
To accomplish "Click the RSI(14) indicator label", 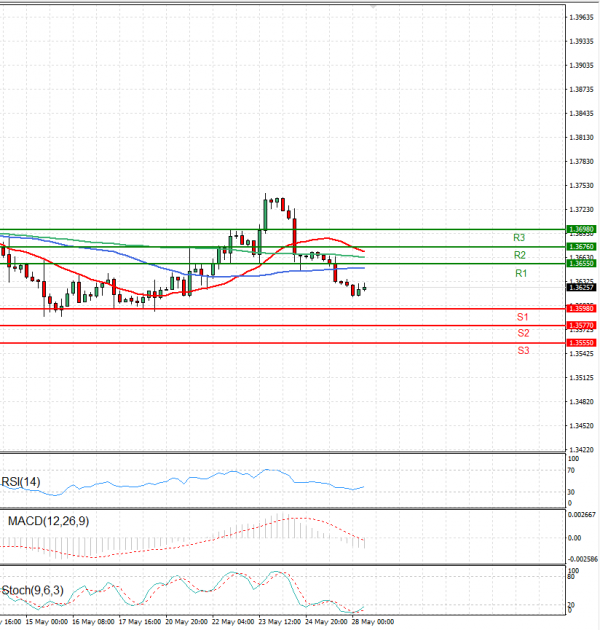I will 21,482.
